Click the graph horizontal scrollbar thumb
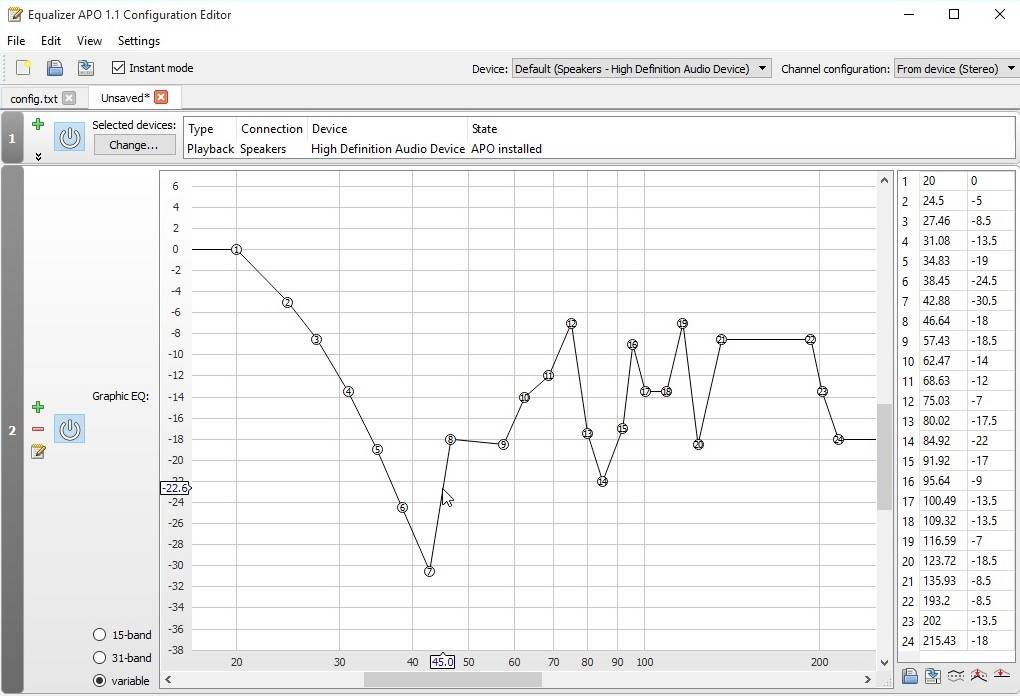This screenshot has width=1020, height=696. coord(453,679)
